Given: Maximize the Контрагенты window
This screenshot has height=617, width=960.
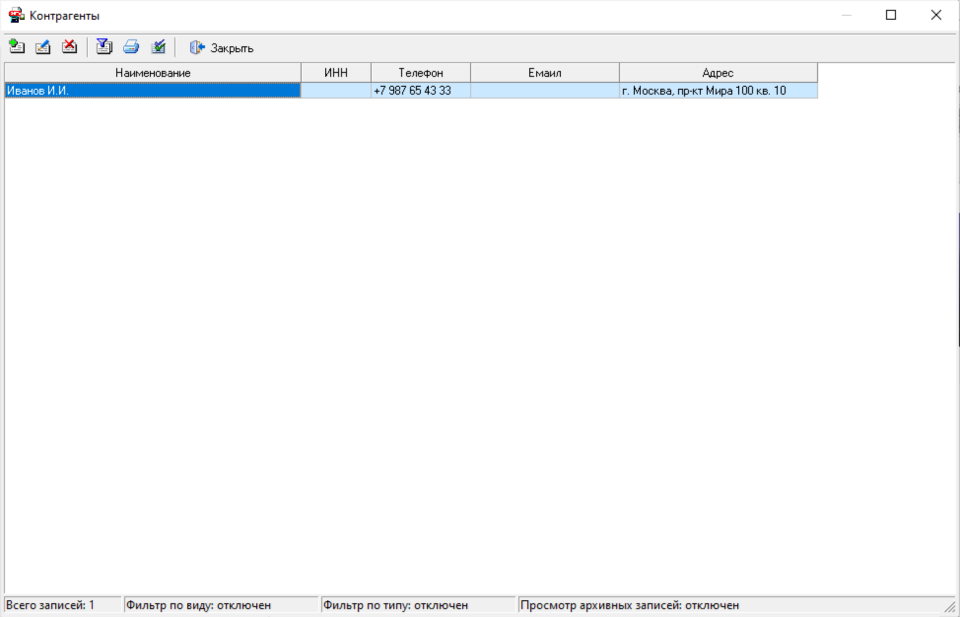Looking at the screenshot, I should click(x=891, y=15).
